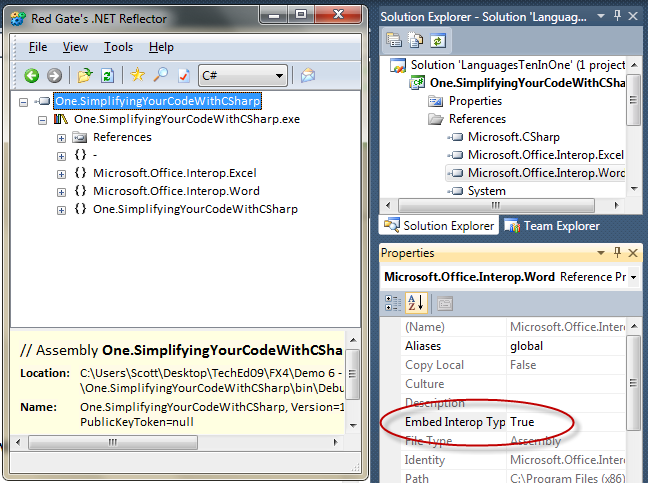The width and height of the screenshot is (648, 483).
Task: Select Microsoft.CSharp reference
Action: coord(514,137)
